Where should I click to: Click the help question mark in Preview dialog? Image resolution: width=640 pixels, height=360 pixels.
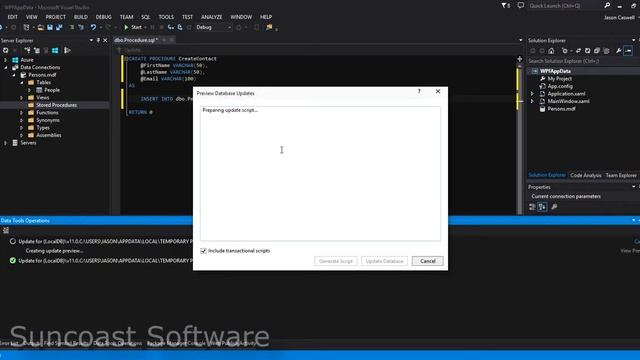[x=419, y=91]
